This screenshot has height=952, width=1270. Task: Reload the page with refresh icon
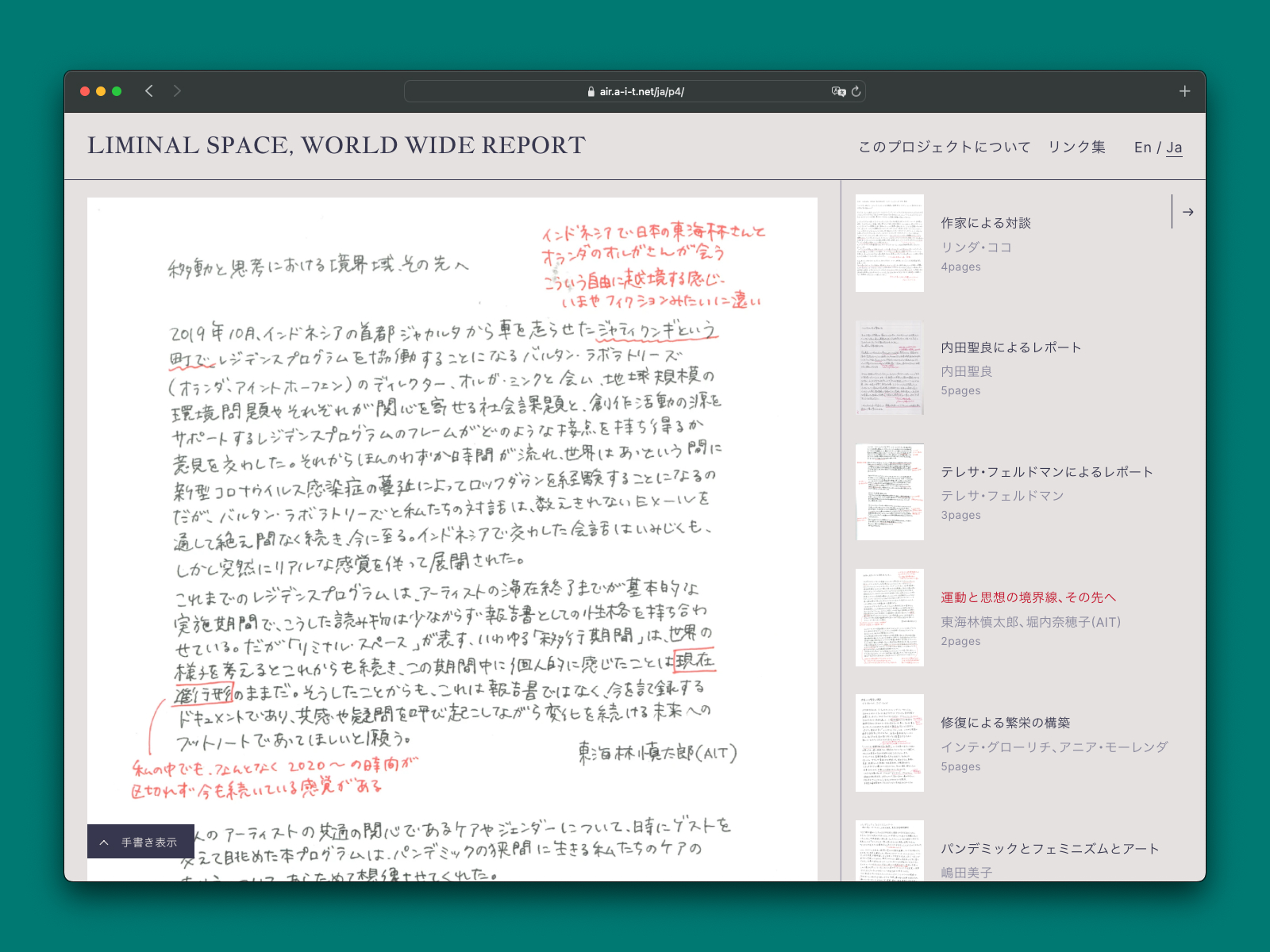coord(856,91)
